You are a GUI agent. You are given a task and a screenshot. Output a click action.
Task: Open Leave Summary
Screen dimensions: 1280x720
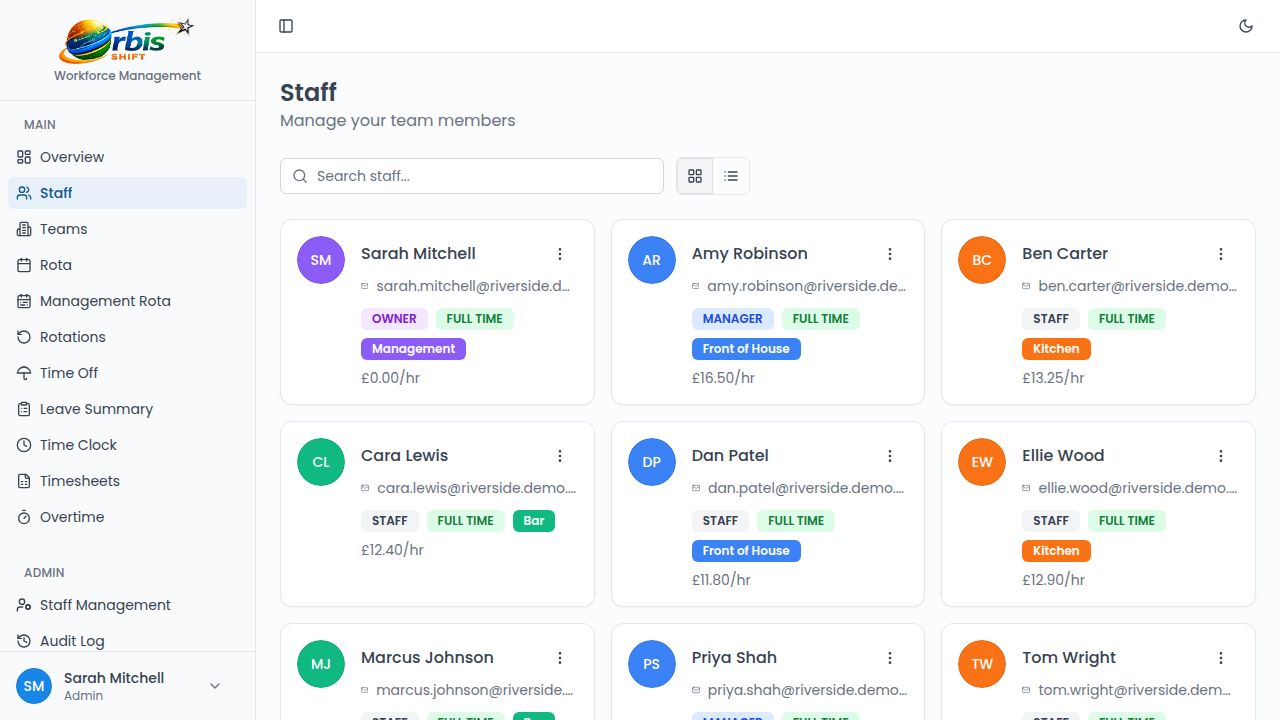(x=127, y=409)
